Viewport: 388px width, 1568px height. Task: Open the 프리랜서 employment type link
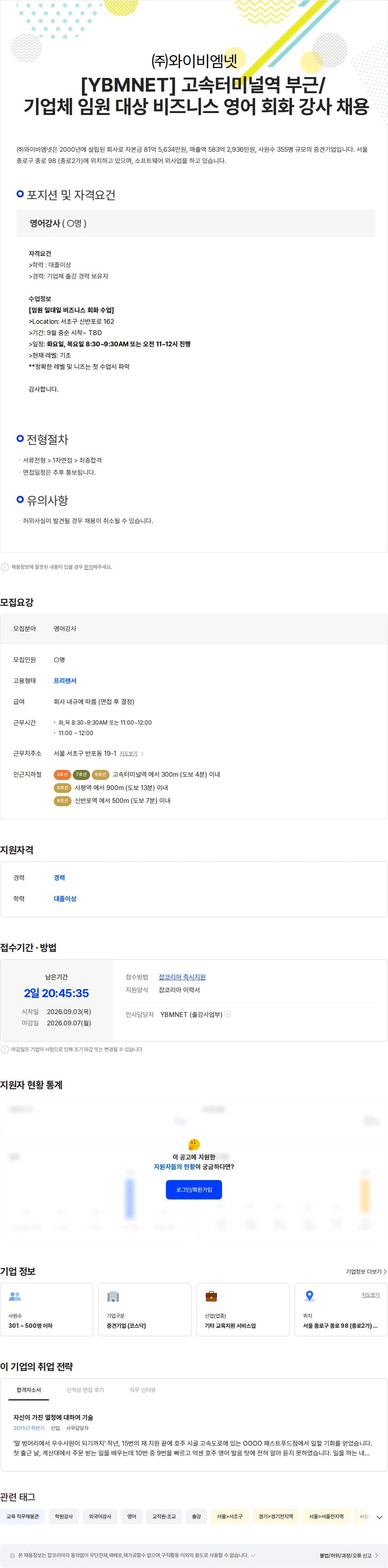click(x=65, y=681)
